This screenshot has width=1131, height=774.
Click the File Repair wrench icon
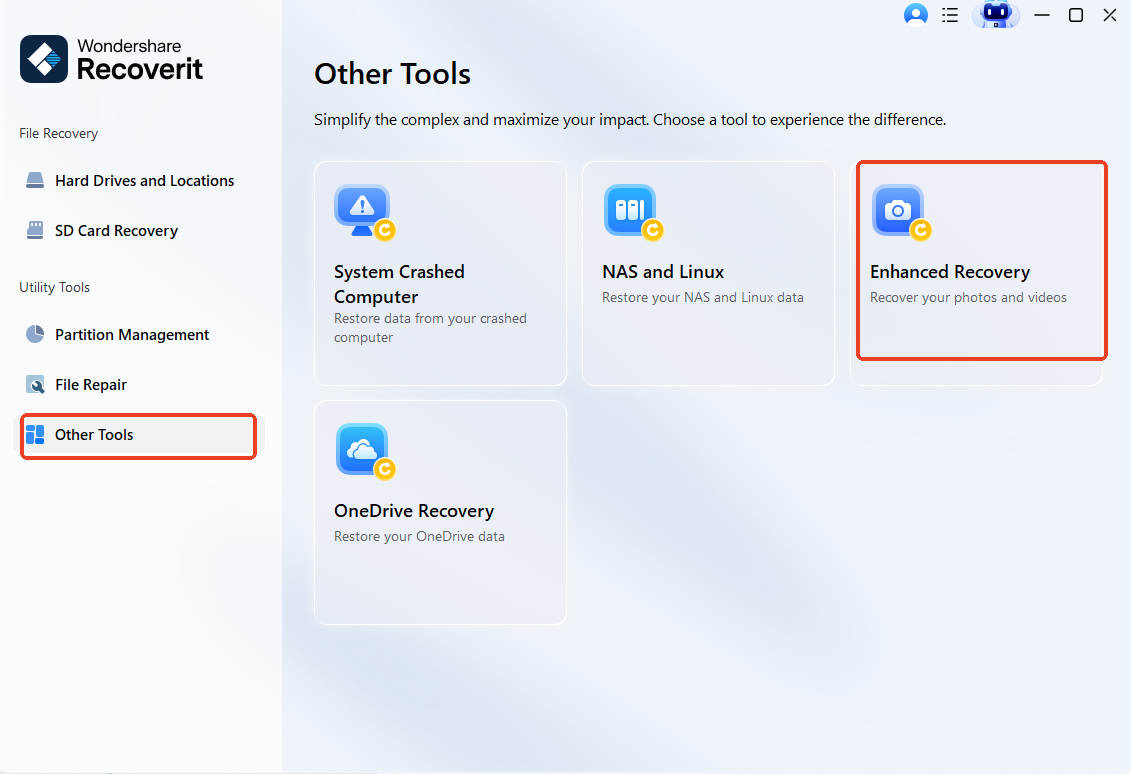(x=35, y=384)
